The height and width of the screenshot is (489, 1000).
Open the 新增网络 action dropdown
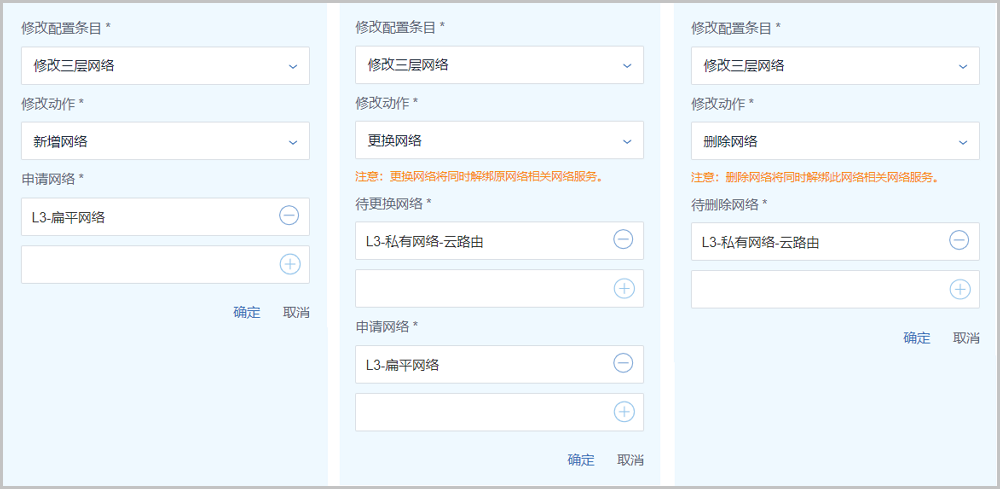165,141
